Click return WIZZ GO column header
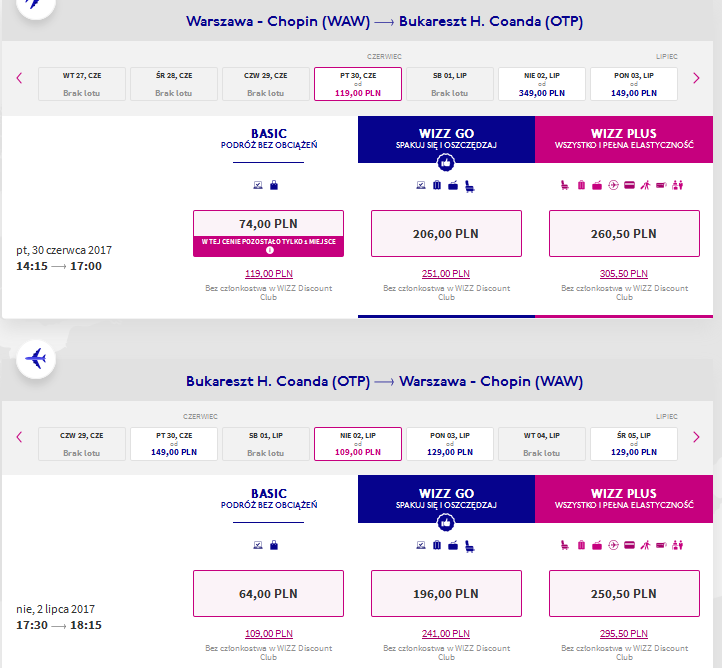Image resolution: width=722 pixels, height=668 pixels. pos(446,499)
